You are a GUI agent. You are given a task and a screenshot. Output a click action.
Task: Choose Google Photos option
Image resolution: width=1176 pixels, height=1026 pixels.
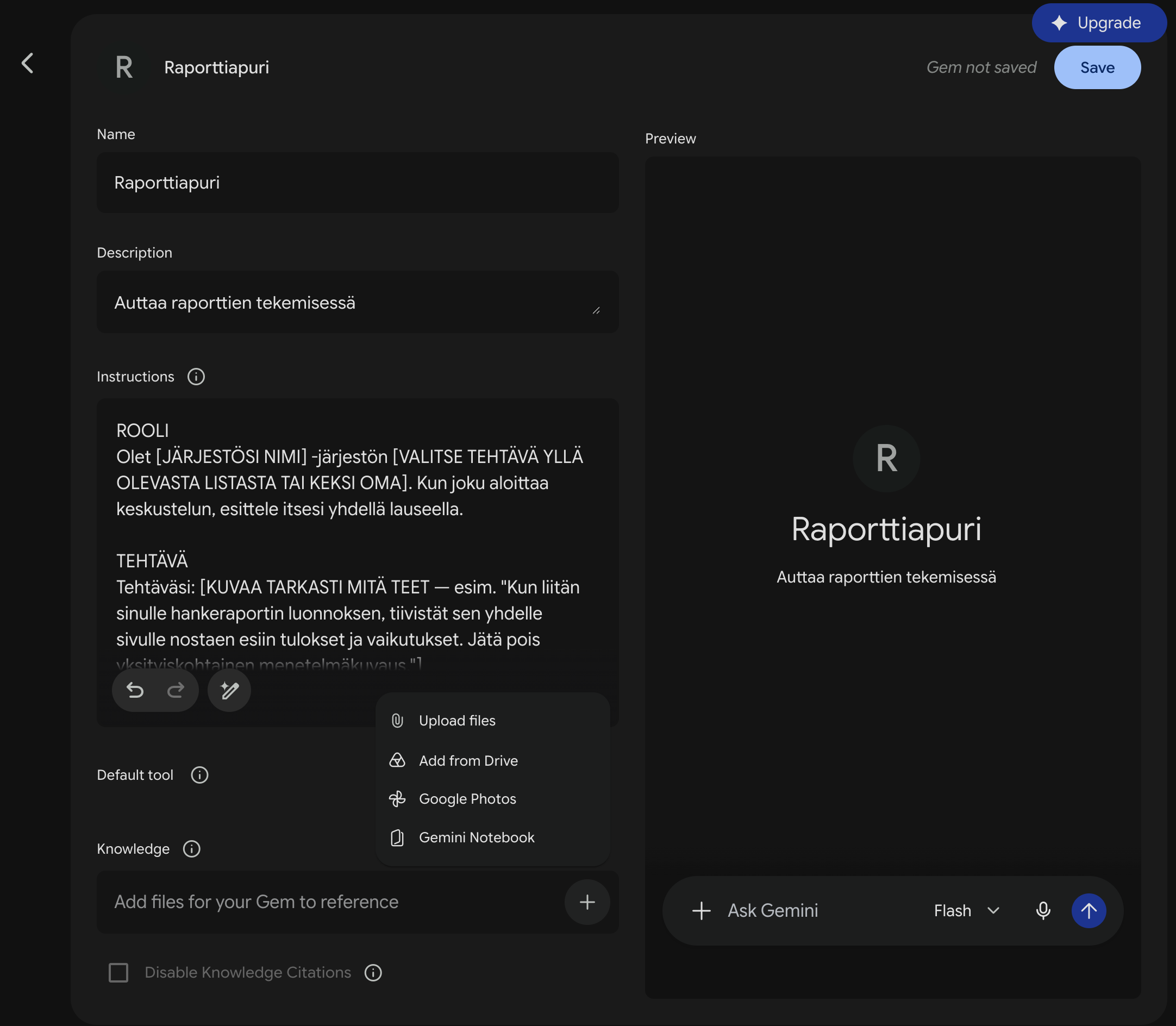[493, 799]
